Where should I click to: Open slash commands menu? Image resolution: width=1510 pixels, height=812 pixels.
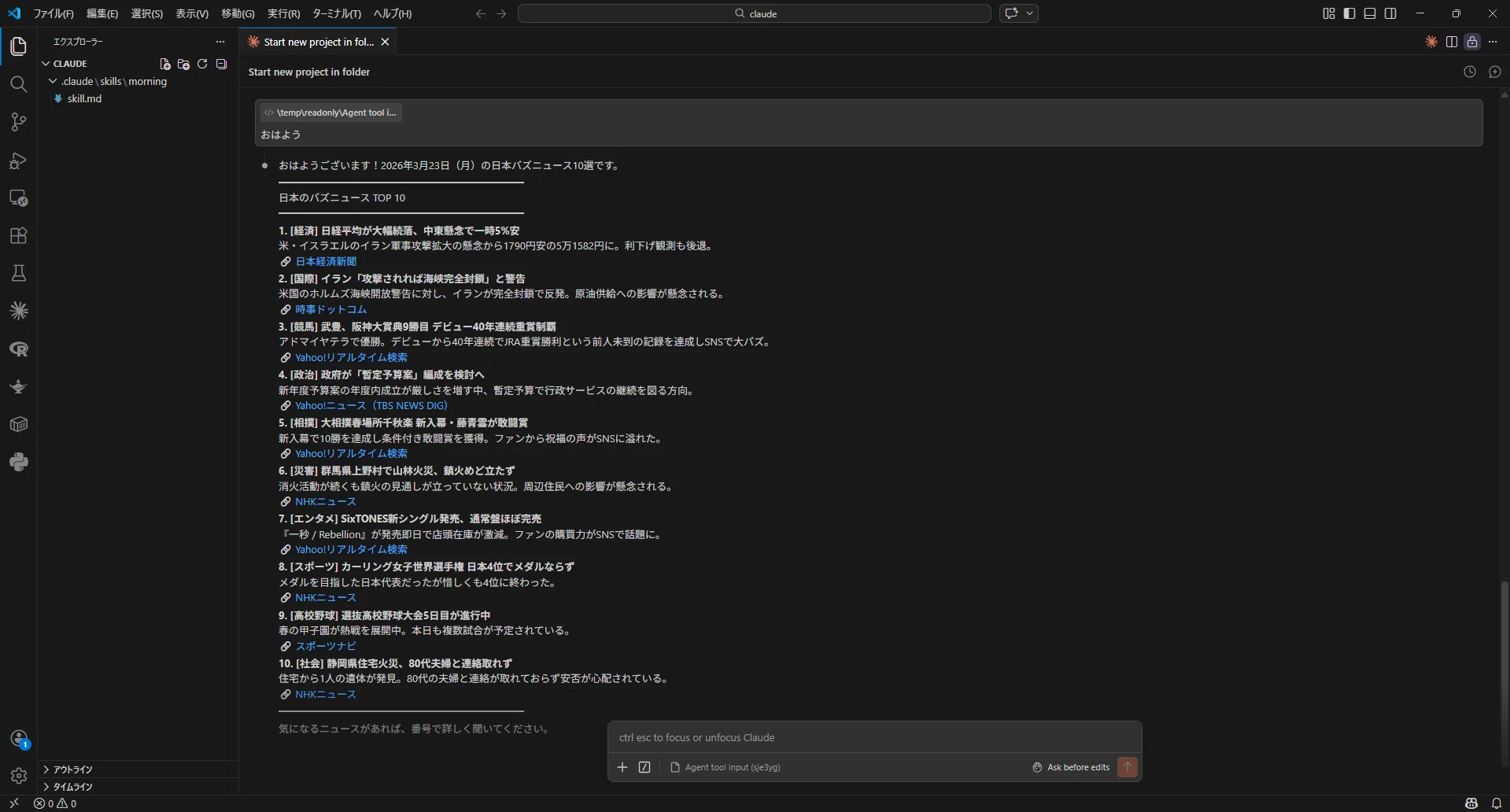(644, 767)
